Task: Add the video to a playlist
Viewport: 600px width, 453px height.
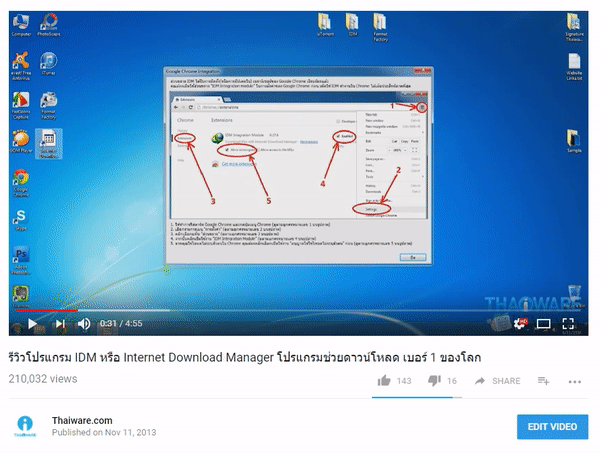Action: (x=543, y=381)
